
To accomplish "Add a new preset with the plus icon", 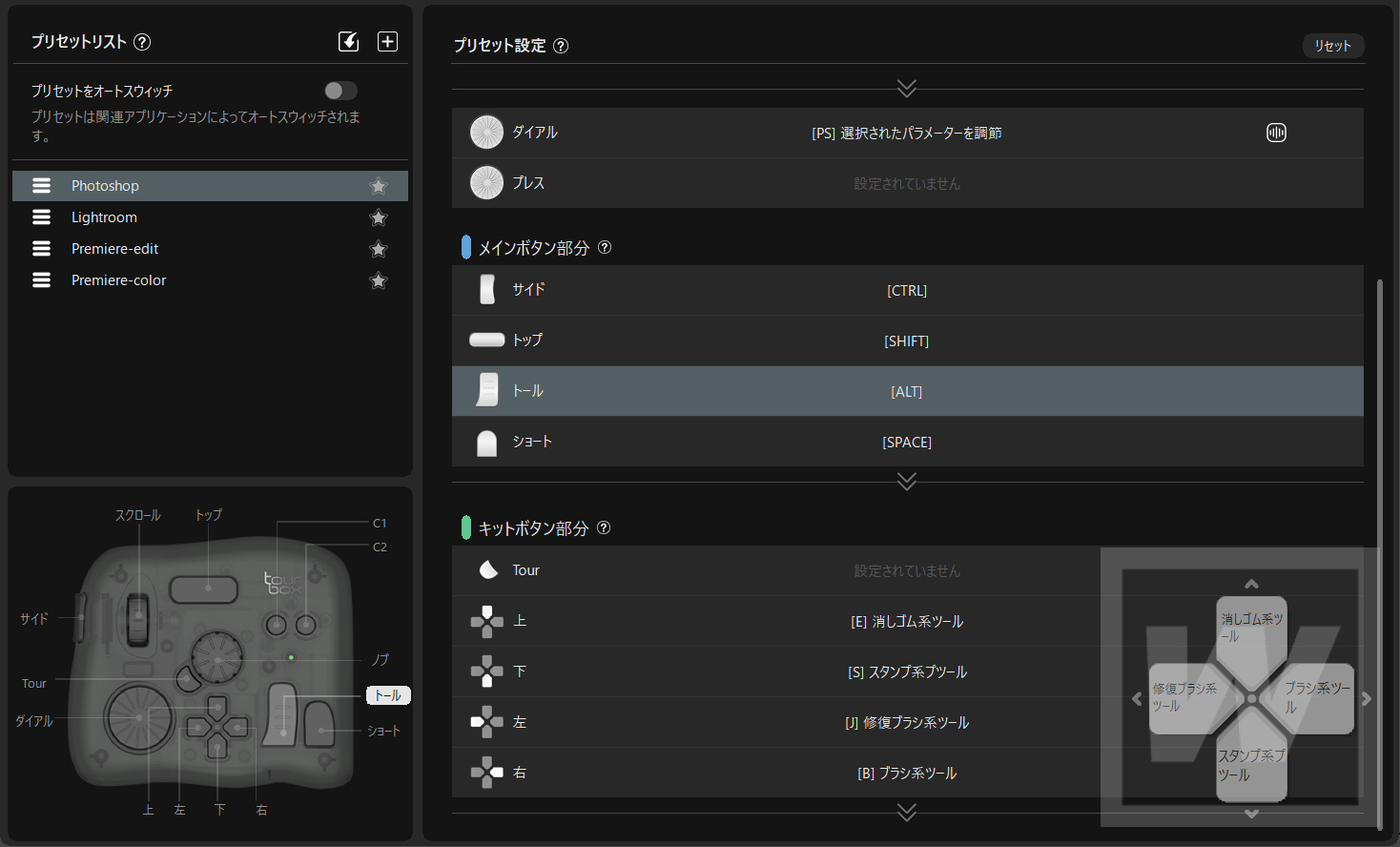I will (387, 41).
